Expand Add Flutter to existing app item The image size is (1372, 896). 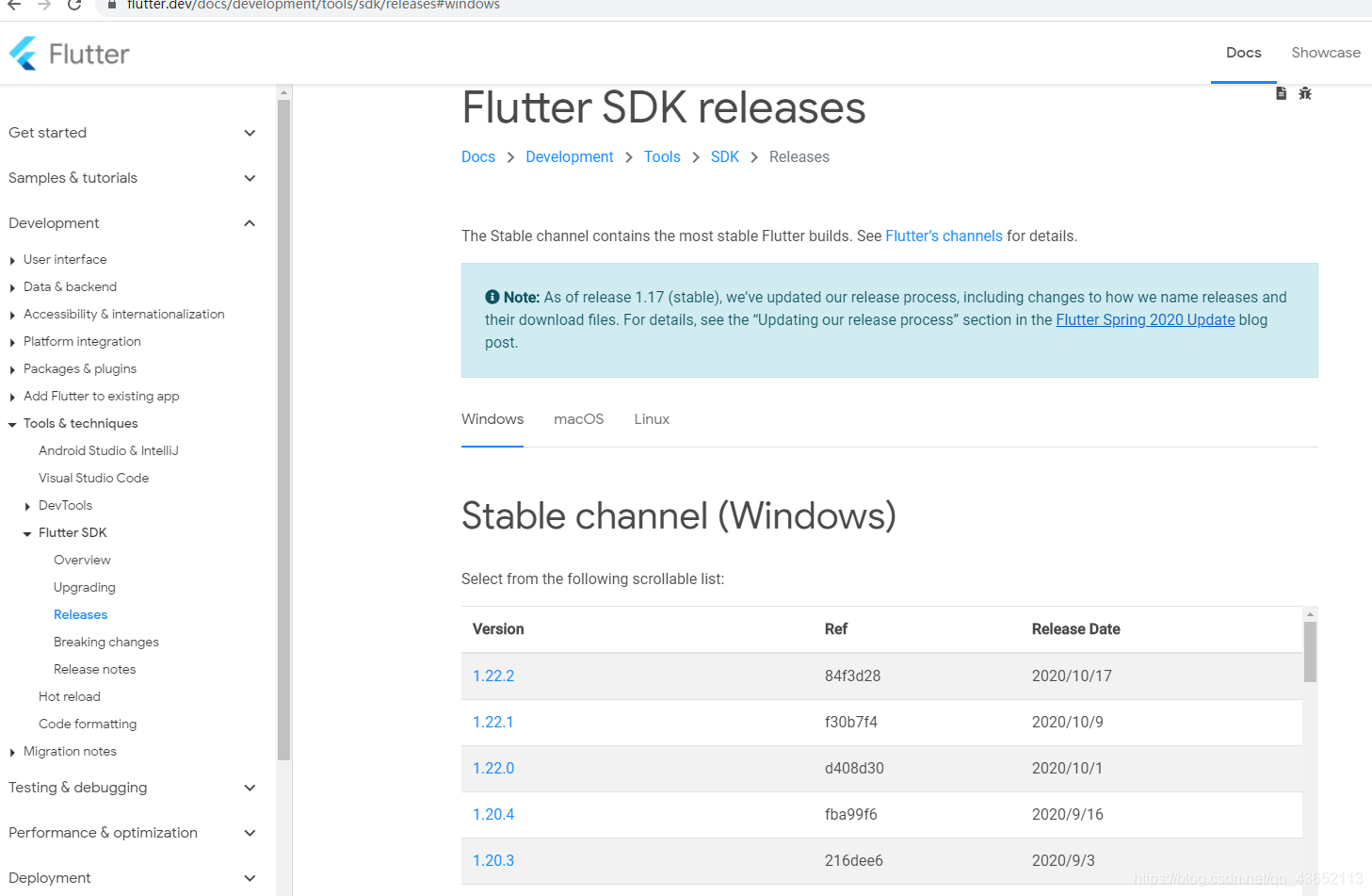(x=12, y=397)
